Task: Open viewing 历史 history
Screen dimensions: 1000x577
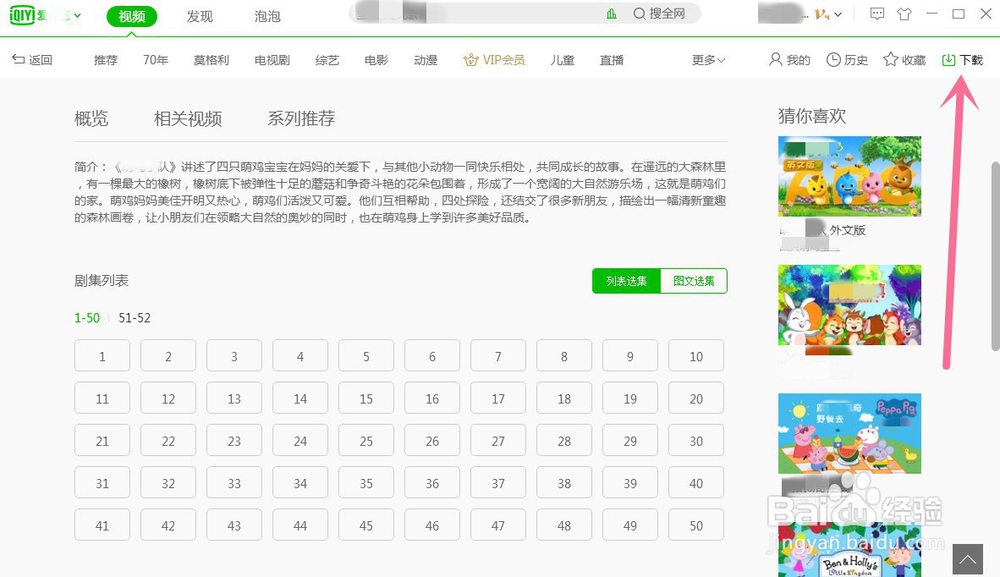Action: pyautogui.click(x=846, y=59)
